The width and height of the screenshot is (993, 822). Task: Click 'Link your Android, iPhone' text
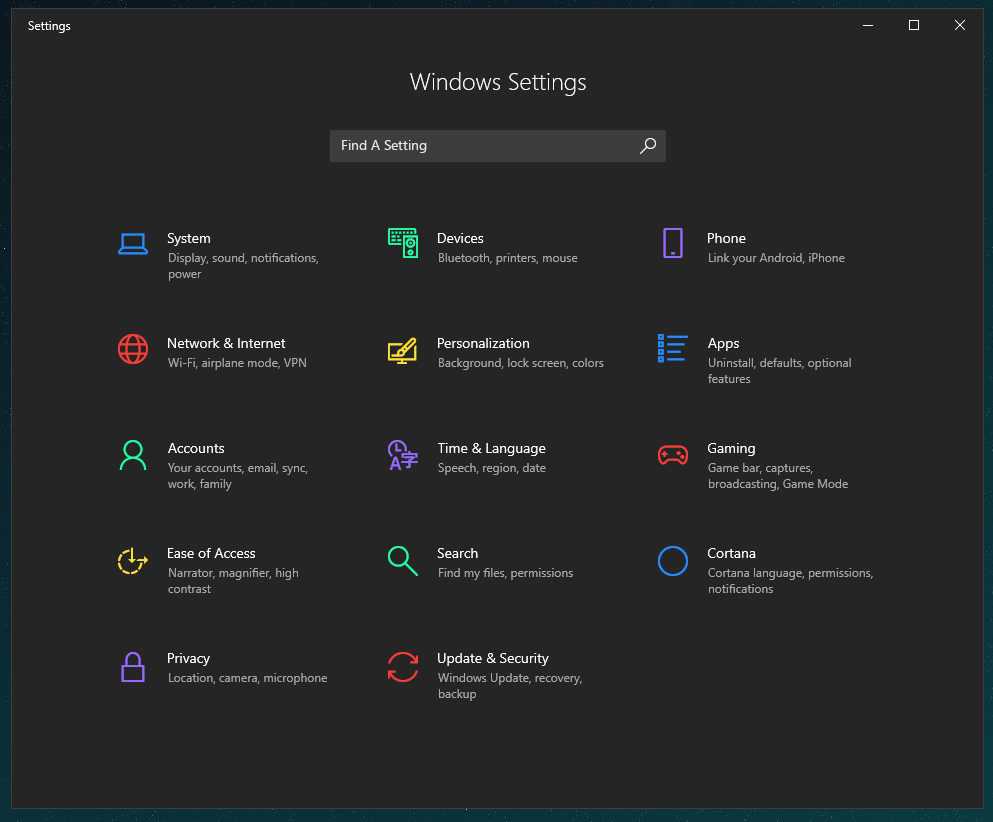[776, 258]
